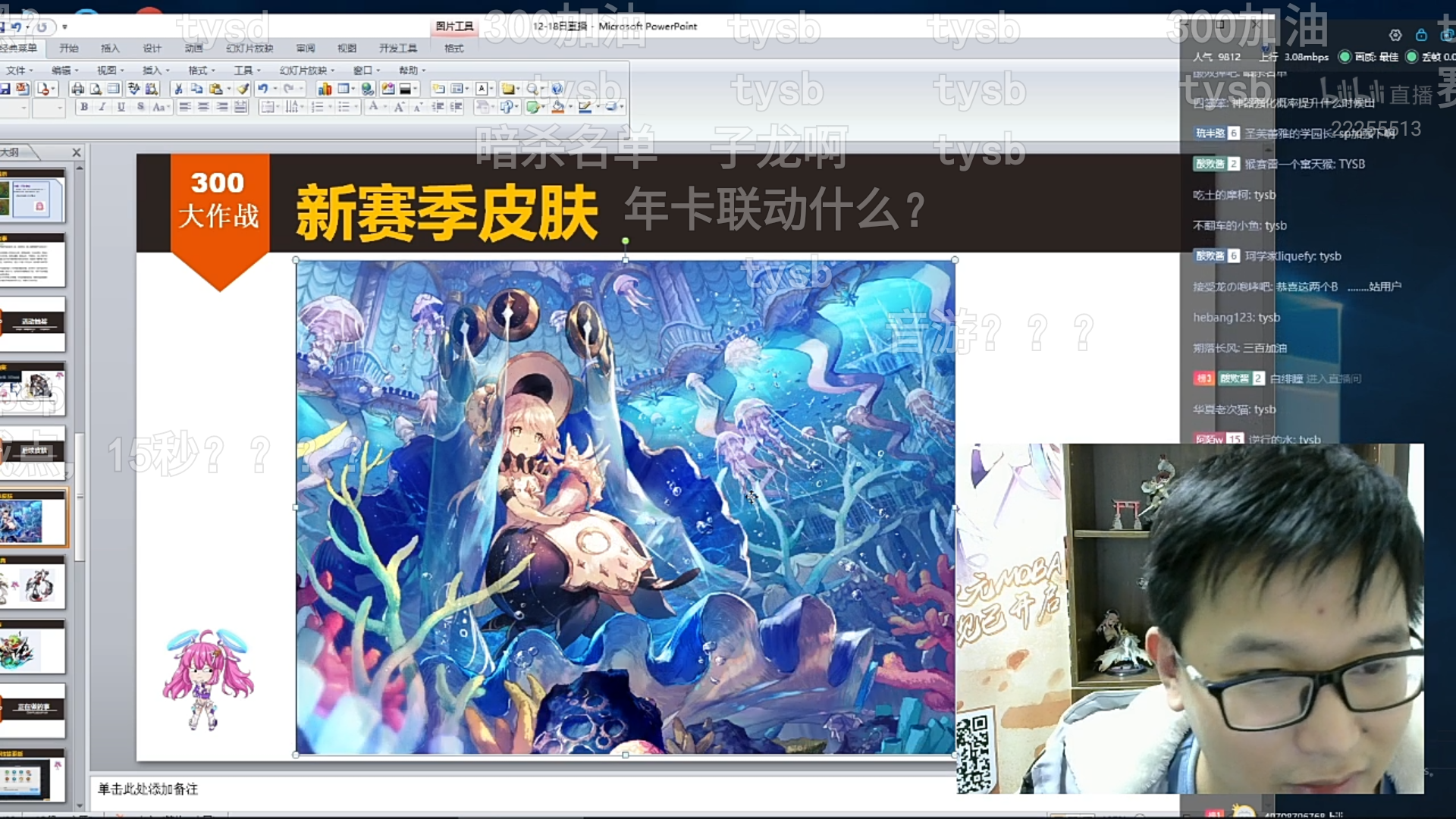Toggle Align Right for text
The height and width of the screenshot is (819, 1456).
pyautogui.click(x=222, y=107)
